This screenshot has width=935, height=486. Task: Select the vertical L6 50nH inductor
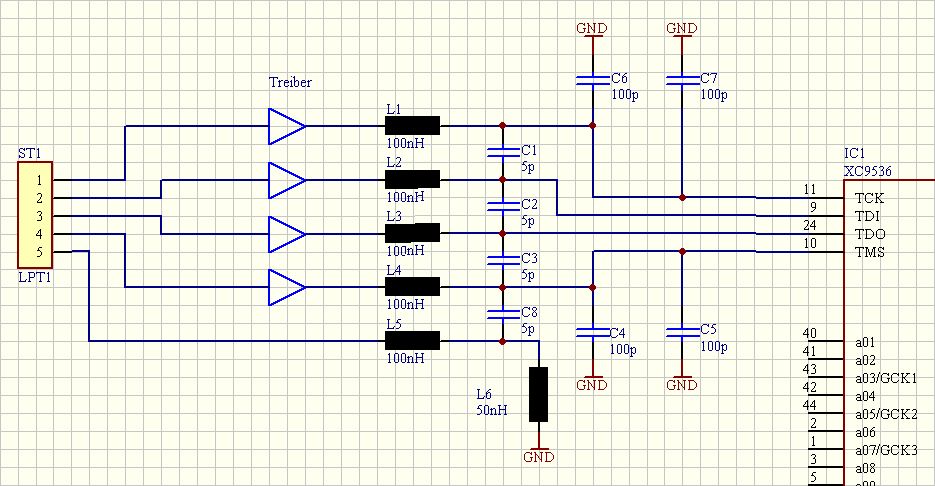pyautogui.click(x=538, y=394)
